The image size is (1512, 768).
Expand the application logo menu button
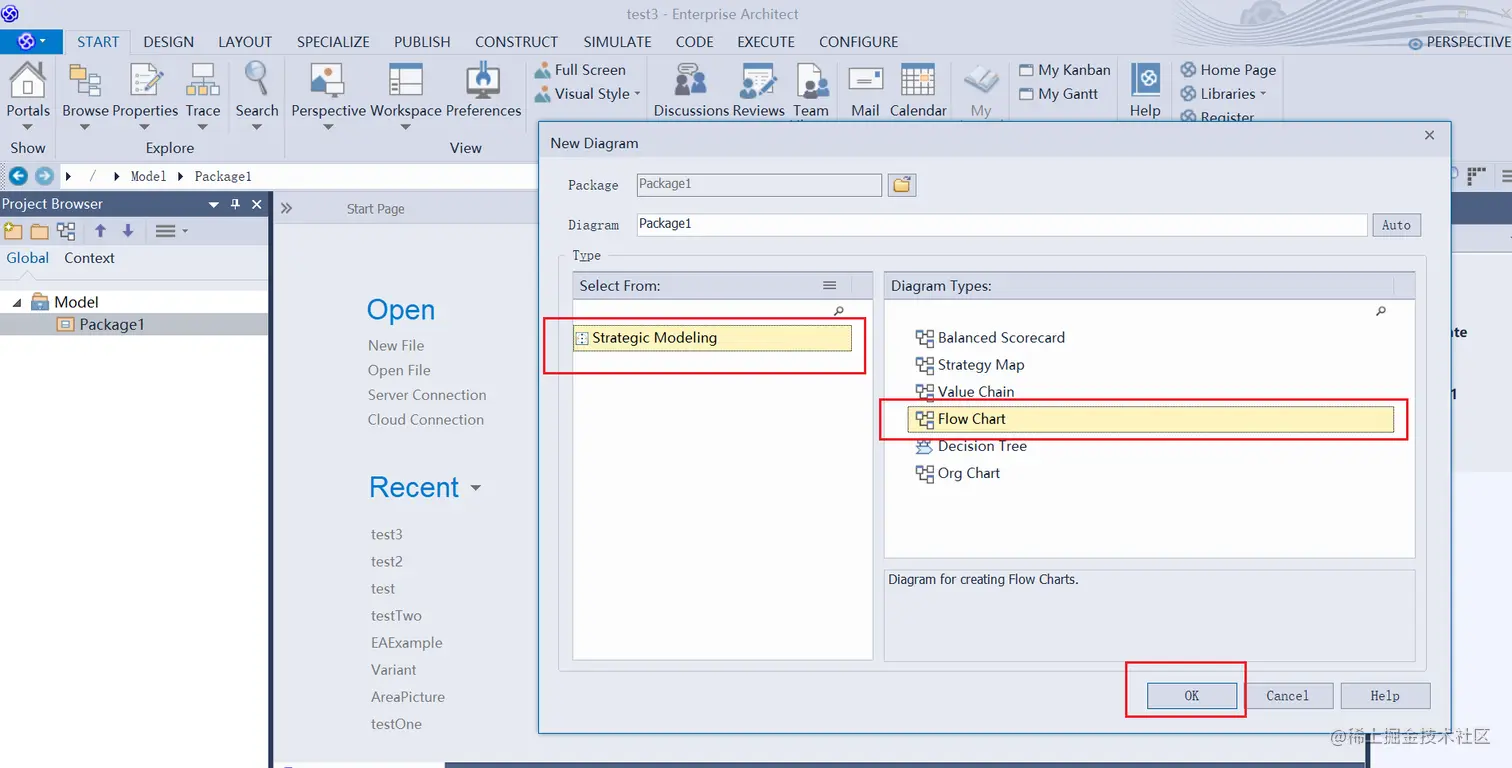tap(31, 42)
